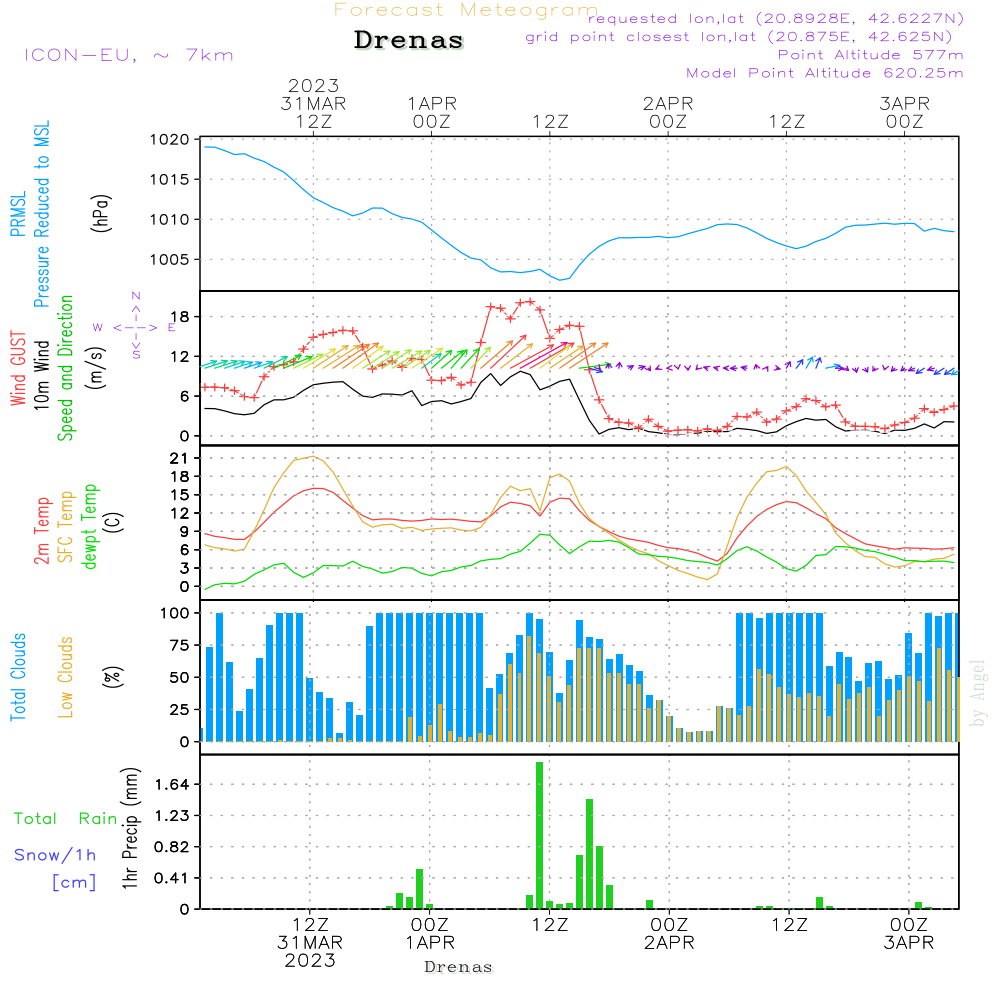The height and width of the screenshot is (1000, 1000).
Task: Click the tallest green rain bar near 12Z 1APR
Action: 540,835
